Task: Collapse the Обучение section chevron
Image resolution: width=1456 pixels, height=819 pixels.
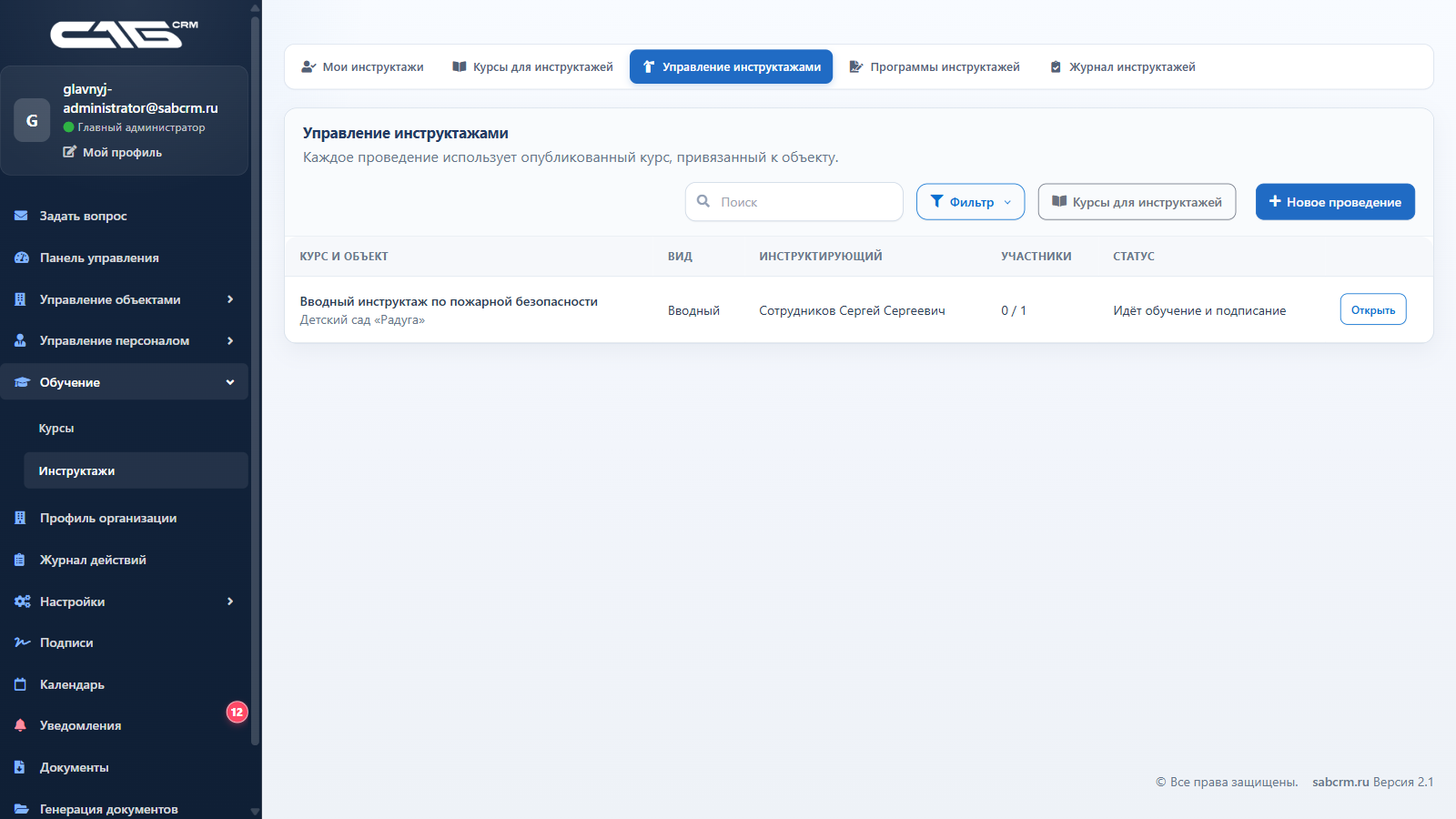Action: 230,382
